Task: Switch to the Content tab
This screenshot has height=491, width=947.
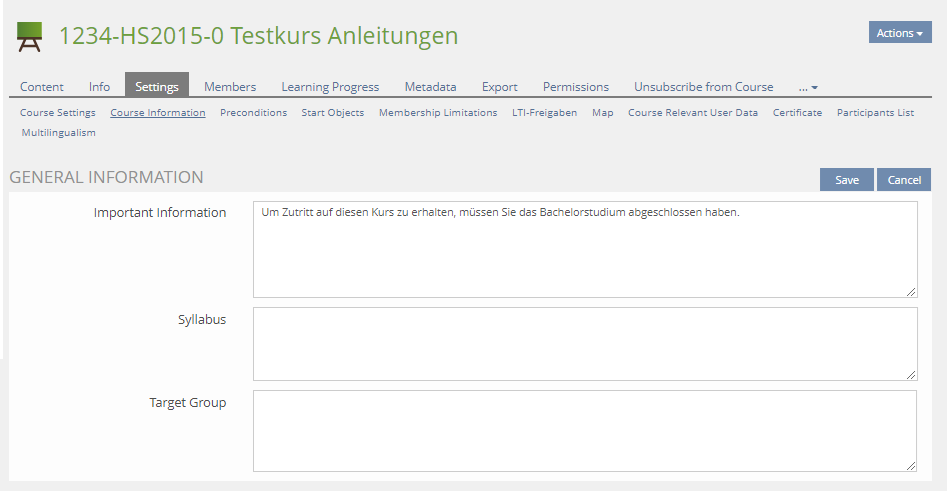Action: click(42, 87)
